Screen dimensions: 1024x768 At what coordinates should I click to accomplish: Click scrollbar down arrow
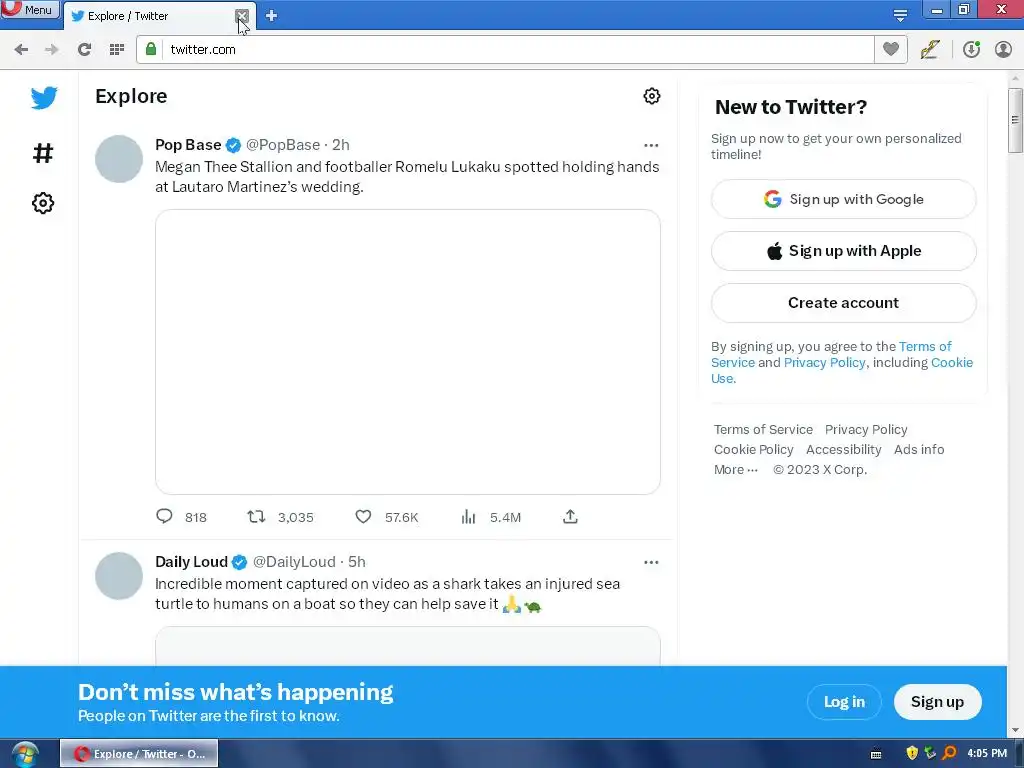(1015, 730)
